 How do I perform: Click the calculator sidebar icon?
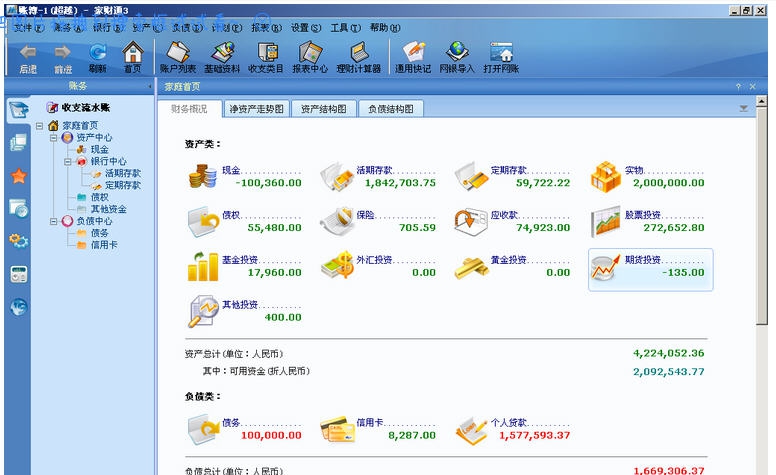19,274
